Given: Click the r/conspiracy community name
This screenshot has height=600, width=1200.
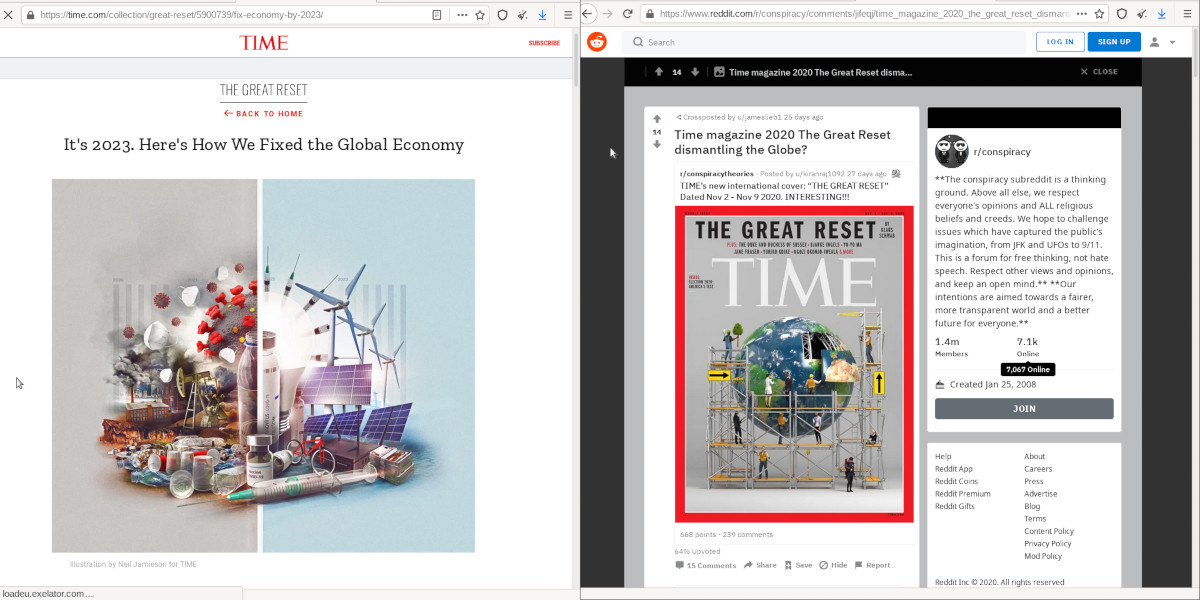Looking at the screenshot, I should 1002,152.
